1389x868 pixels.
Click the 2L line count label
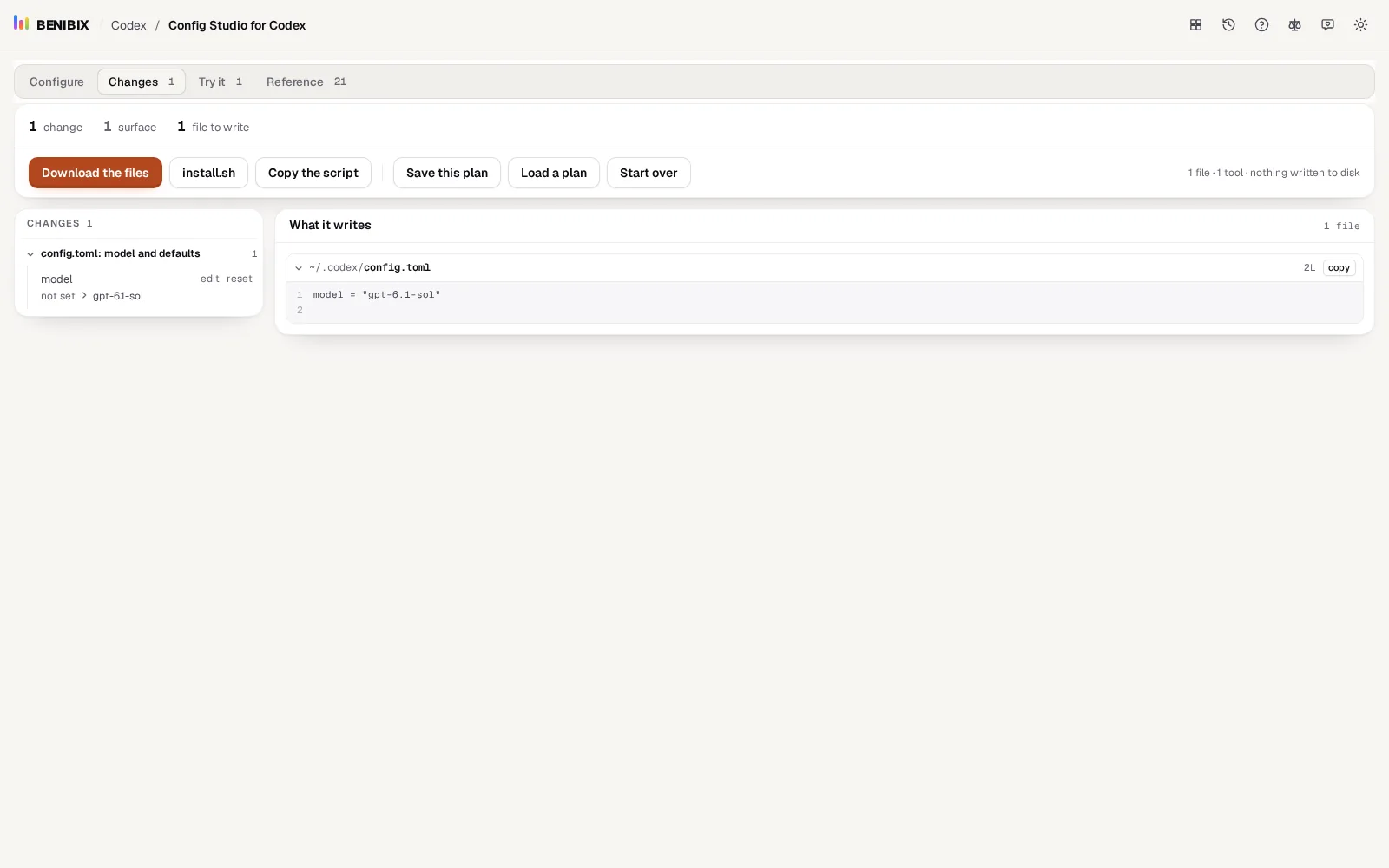click(1309, 268)
